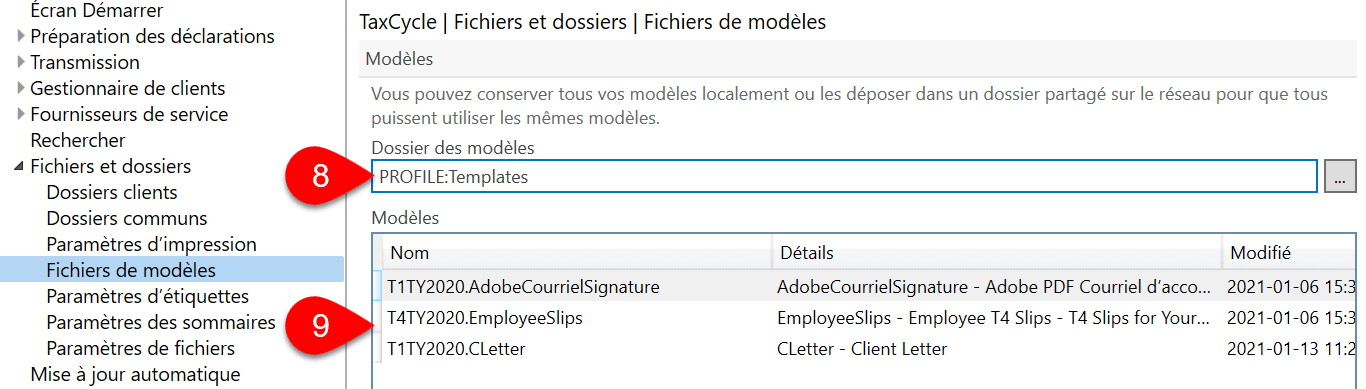Select the T1TY2020.CLetter template row
The width and height of the screenshot is (1366, 389).
pyautogui.click(x=868, y=349)
